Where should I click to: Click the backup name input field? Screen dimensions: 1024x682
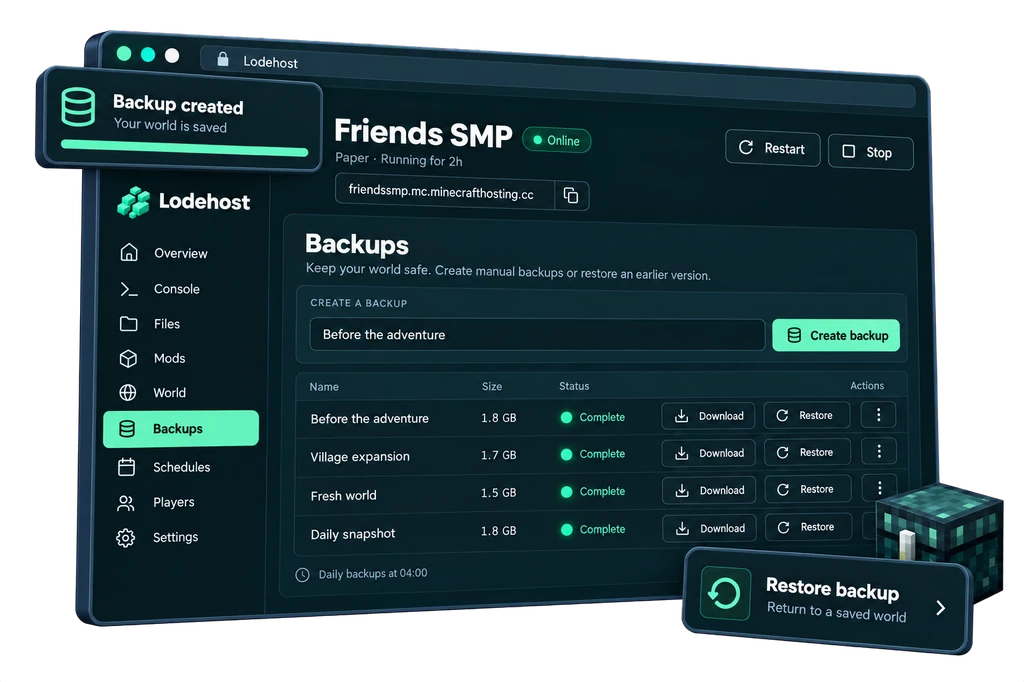pos(537,335)
